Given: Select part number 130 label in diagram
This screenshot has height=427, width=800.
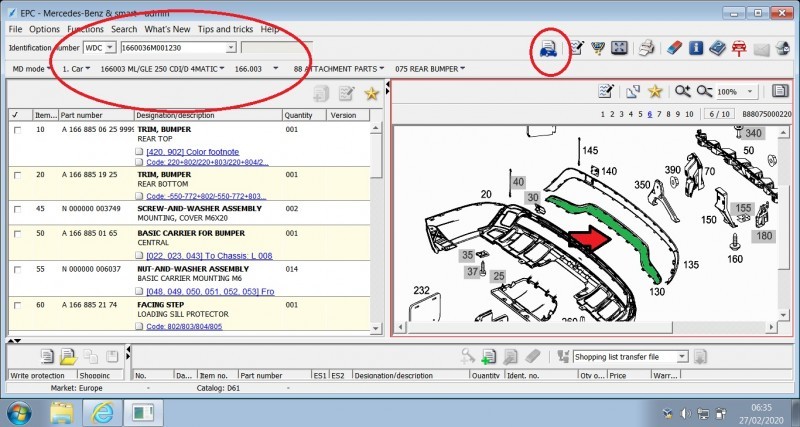Looking at the screenshot, I should point(657,292).
